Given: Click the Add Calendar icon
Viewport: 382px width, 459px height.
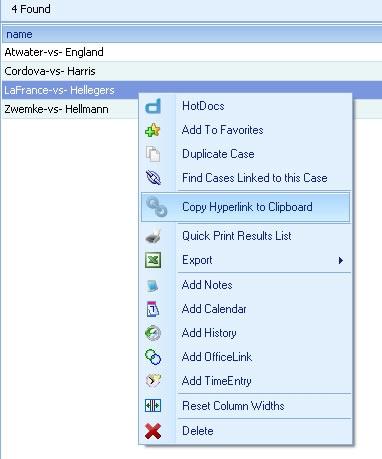Looking at the screenshot, I should click(153, 309).
